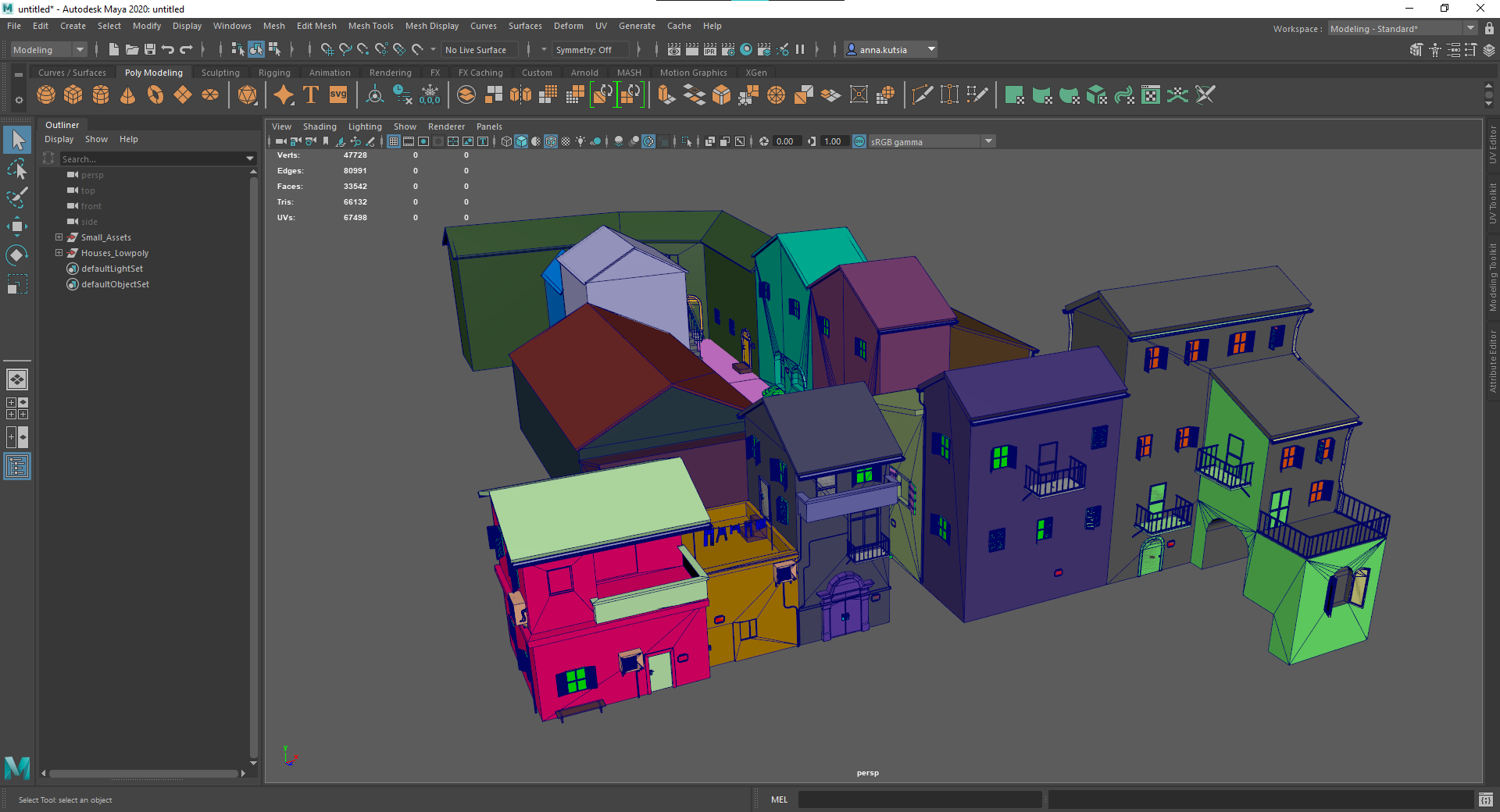
Task: Open the sRGB gamma view transform dropdown
Action: point(931,141)
